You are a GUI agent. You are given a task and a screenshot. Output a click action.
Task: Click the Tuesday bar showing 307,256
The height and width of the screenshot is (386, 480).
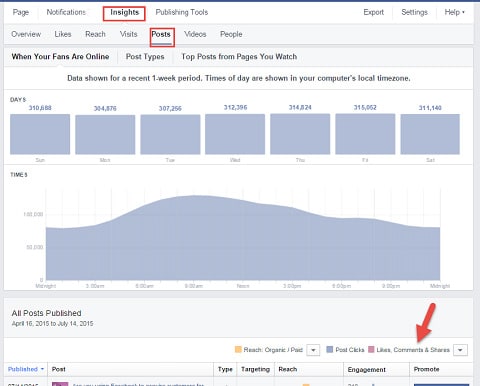click(x=170, y=134)
